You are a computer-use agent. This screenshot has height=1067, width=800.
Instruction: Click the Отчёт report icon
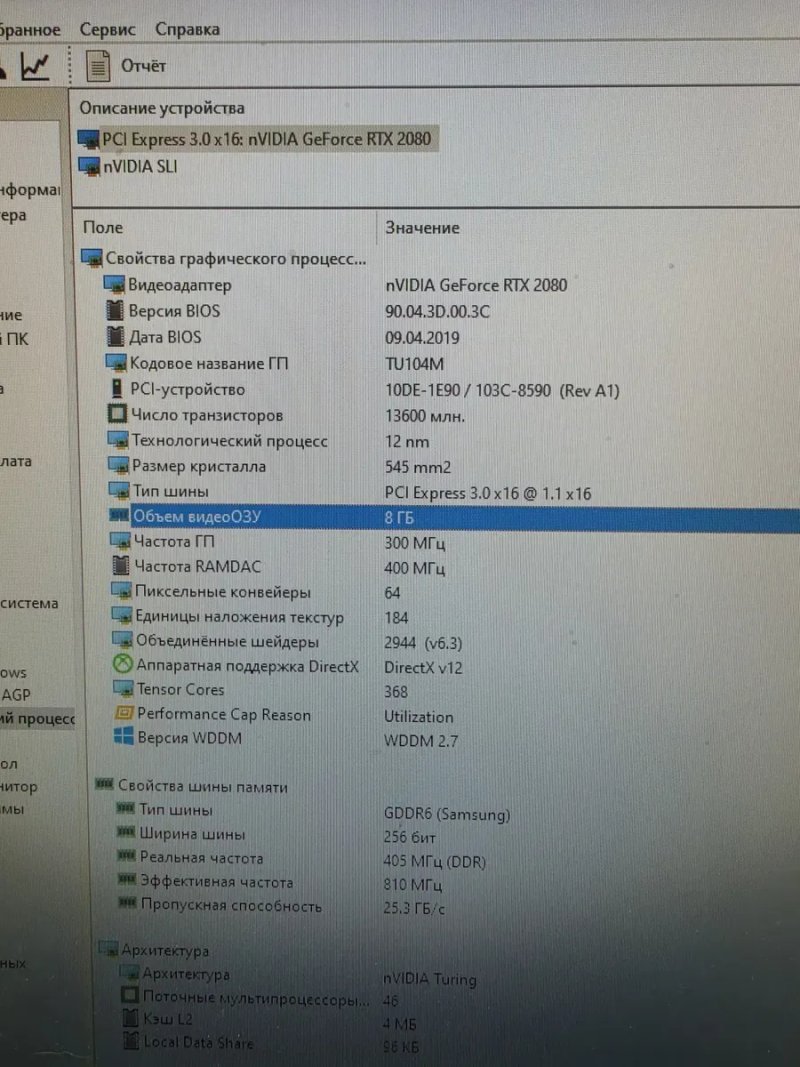pyautogui.click(x=98, y=66)
